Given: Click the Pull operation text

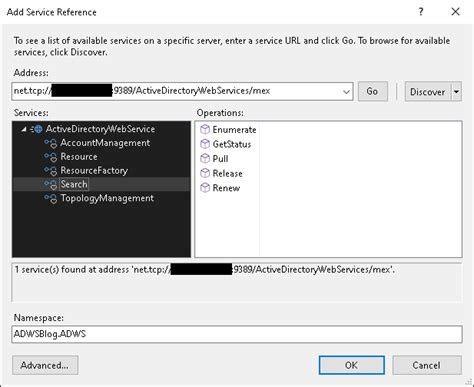Looking at the screenshot, I should tap(220, 159).
